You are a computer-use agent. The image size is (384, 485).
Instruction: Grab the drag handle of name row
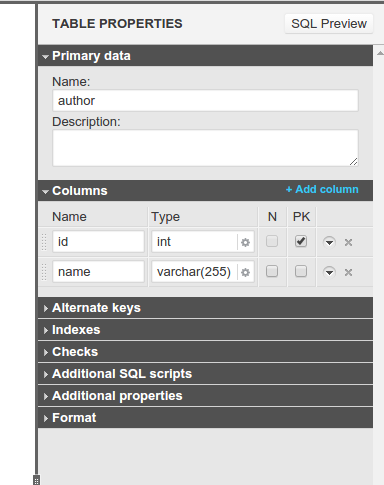point(44,272)
